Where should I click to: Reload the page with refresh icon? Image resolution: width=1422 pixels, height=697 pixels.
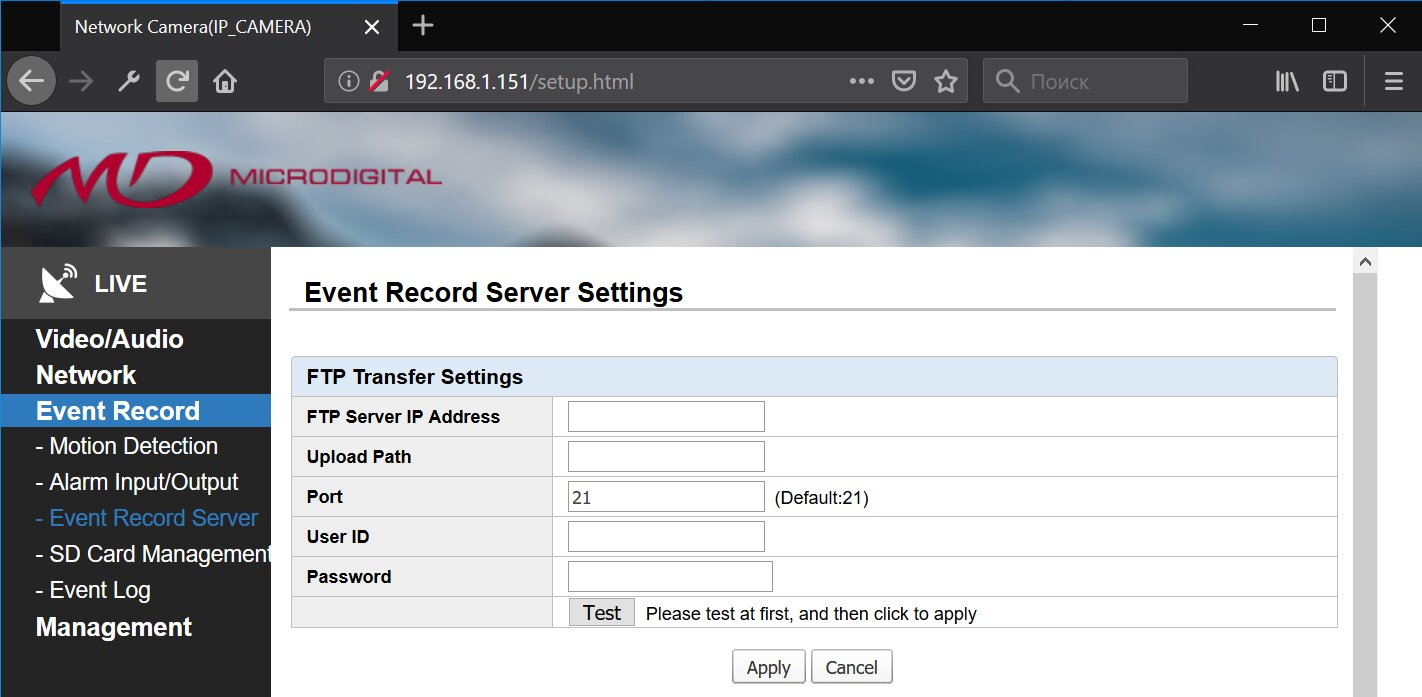[x=177, y=82]
